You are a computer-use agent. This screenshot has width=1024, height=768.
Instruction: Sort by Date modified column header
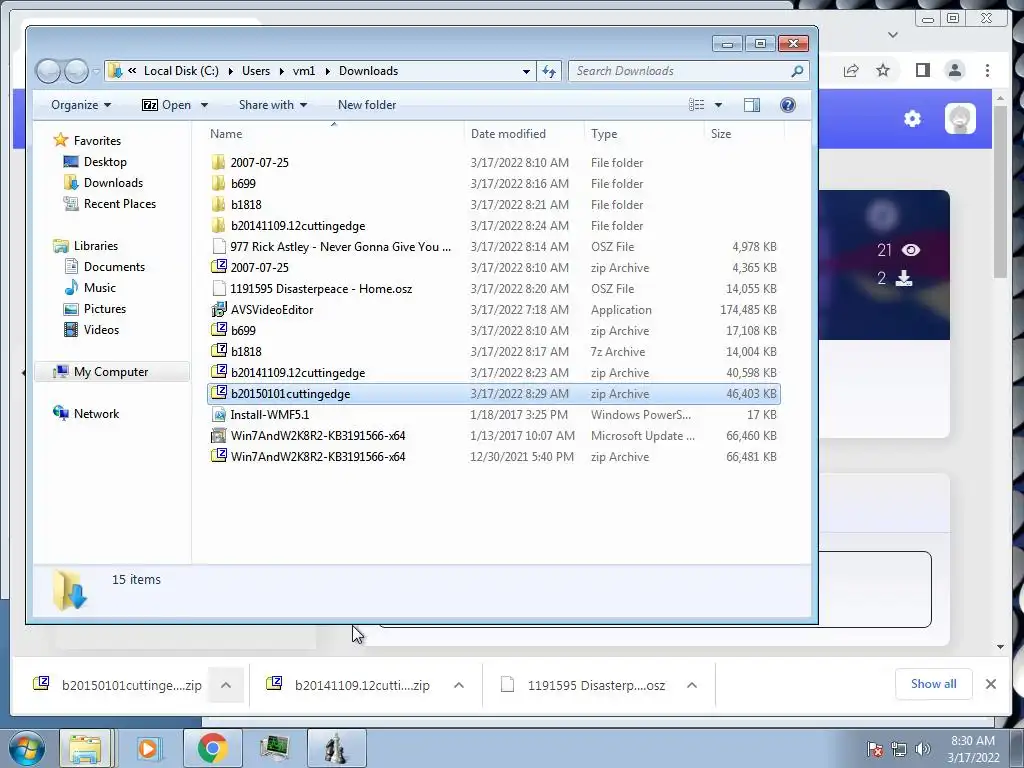click(524, 134)
